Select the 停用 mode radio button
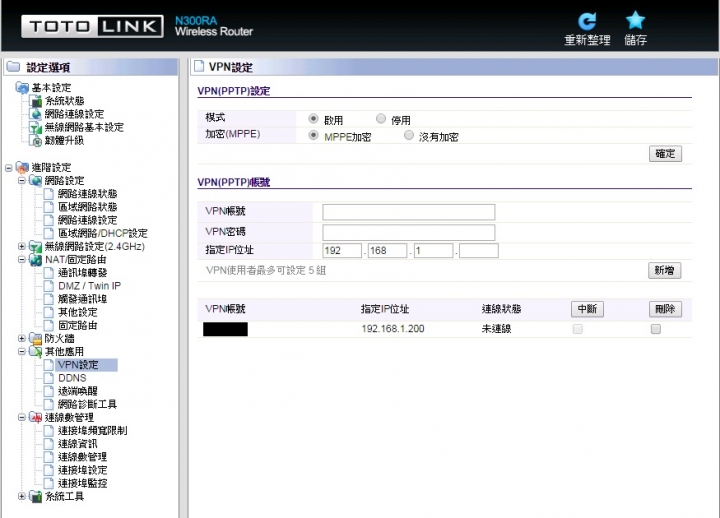 (x=381, y=119)
